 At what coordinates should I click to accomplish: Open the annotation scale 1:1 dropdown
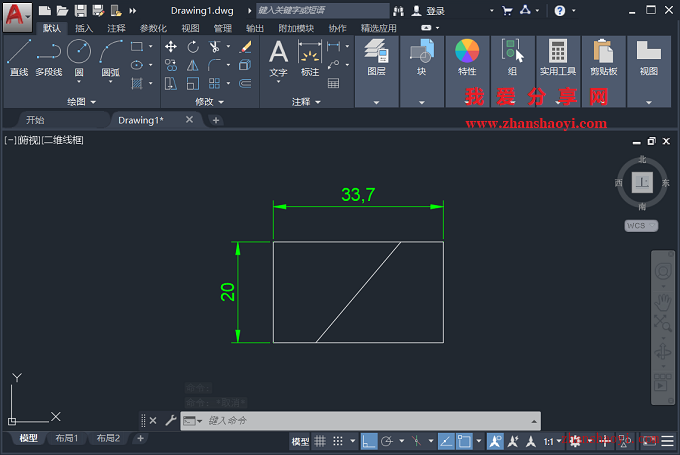(x=552, y=441)
